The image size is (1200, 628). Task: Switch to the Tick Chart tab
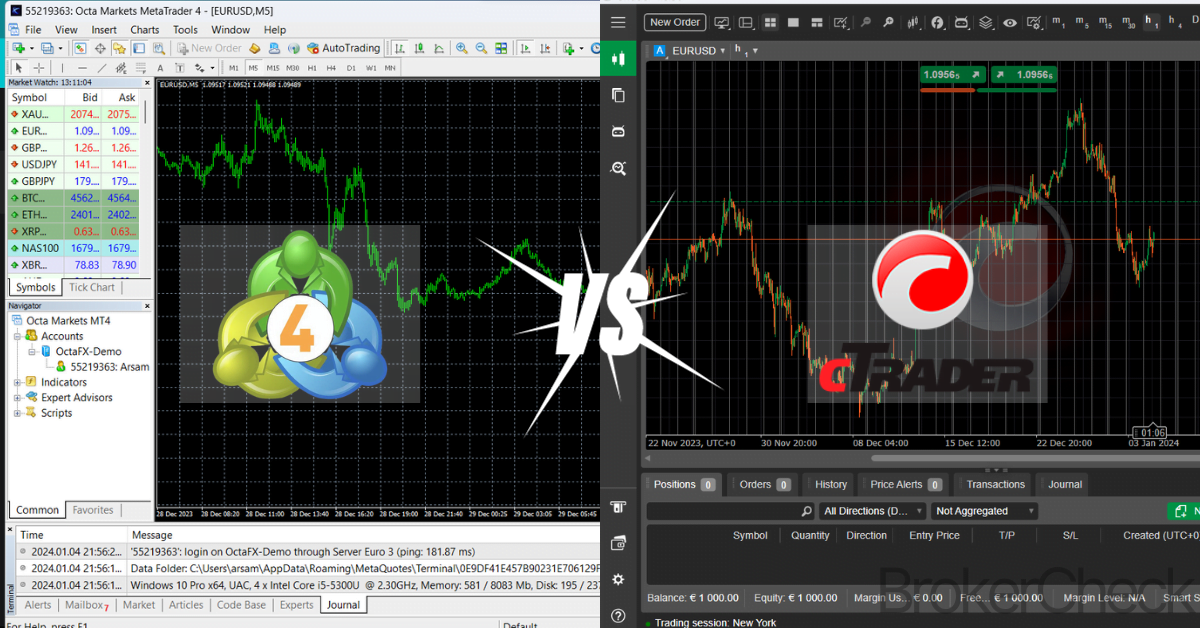(91, 287)
